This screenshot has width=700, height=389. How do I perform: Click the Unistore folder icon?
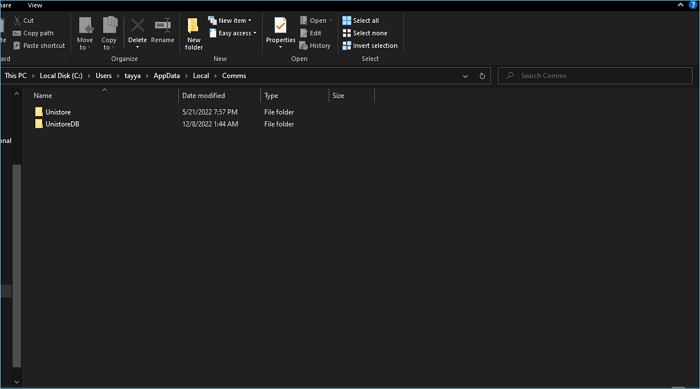pyautogui.click(x=39, y=112)
